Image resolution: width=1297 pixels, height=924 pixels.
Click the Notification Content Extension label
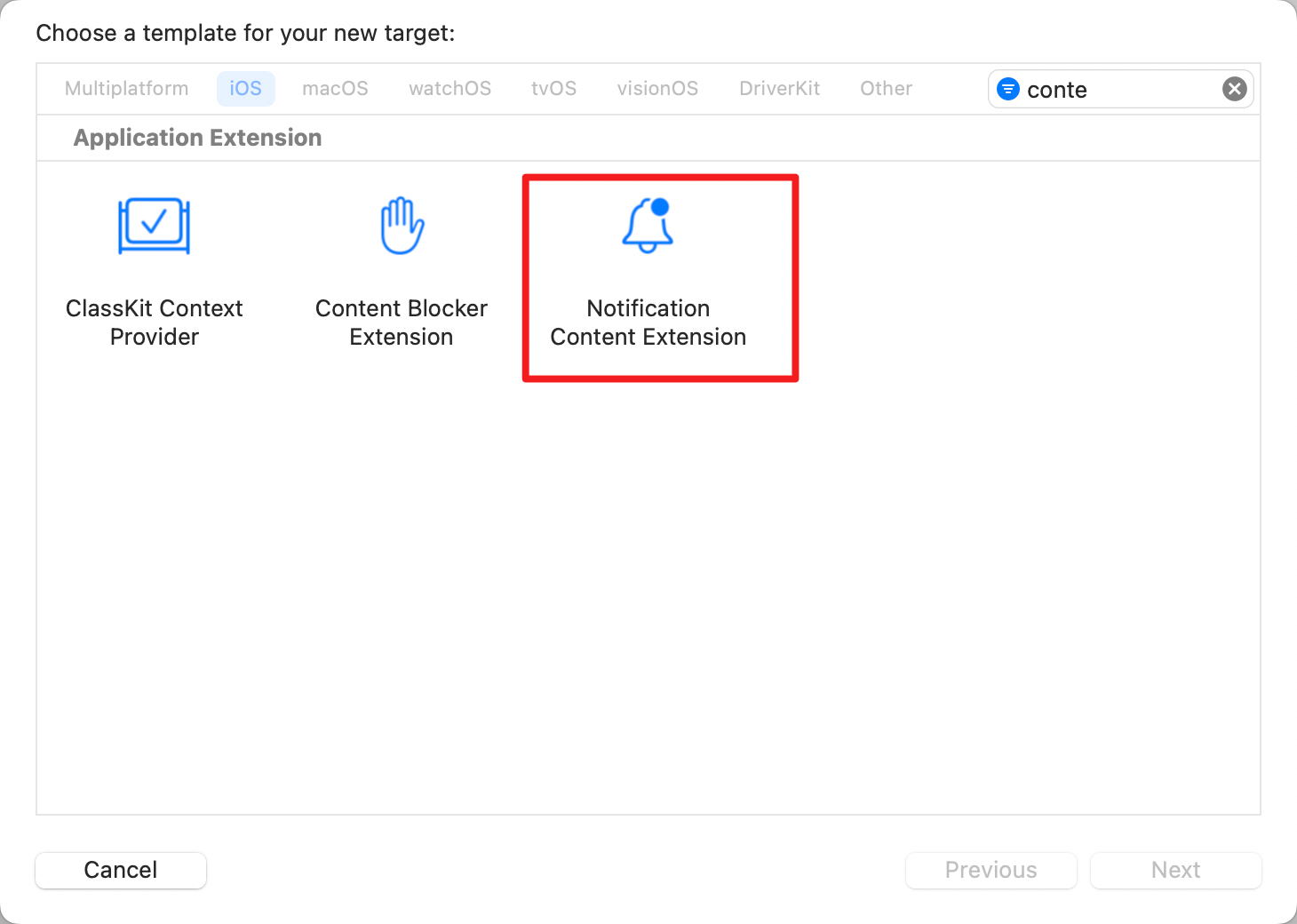pyautogui.click(x=648, y=323)
